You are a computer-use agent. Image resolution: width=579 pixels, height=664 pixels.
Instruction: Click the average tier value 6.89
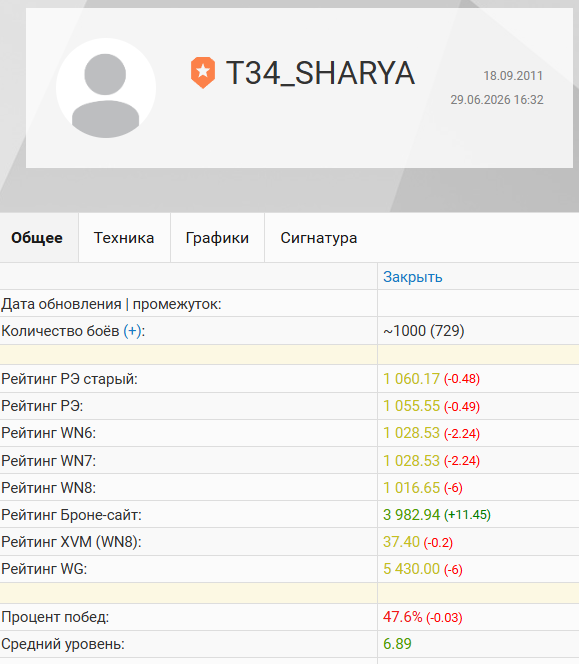point(397,644)
